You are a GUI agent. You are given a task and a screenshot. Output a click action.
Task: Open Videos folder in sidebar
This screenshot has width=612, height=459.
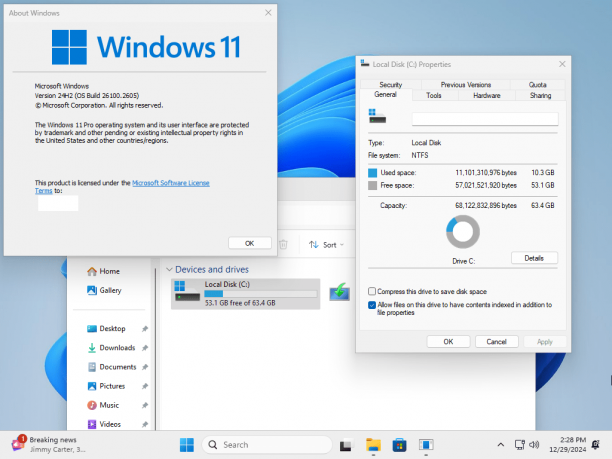(104, 424)
